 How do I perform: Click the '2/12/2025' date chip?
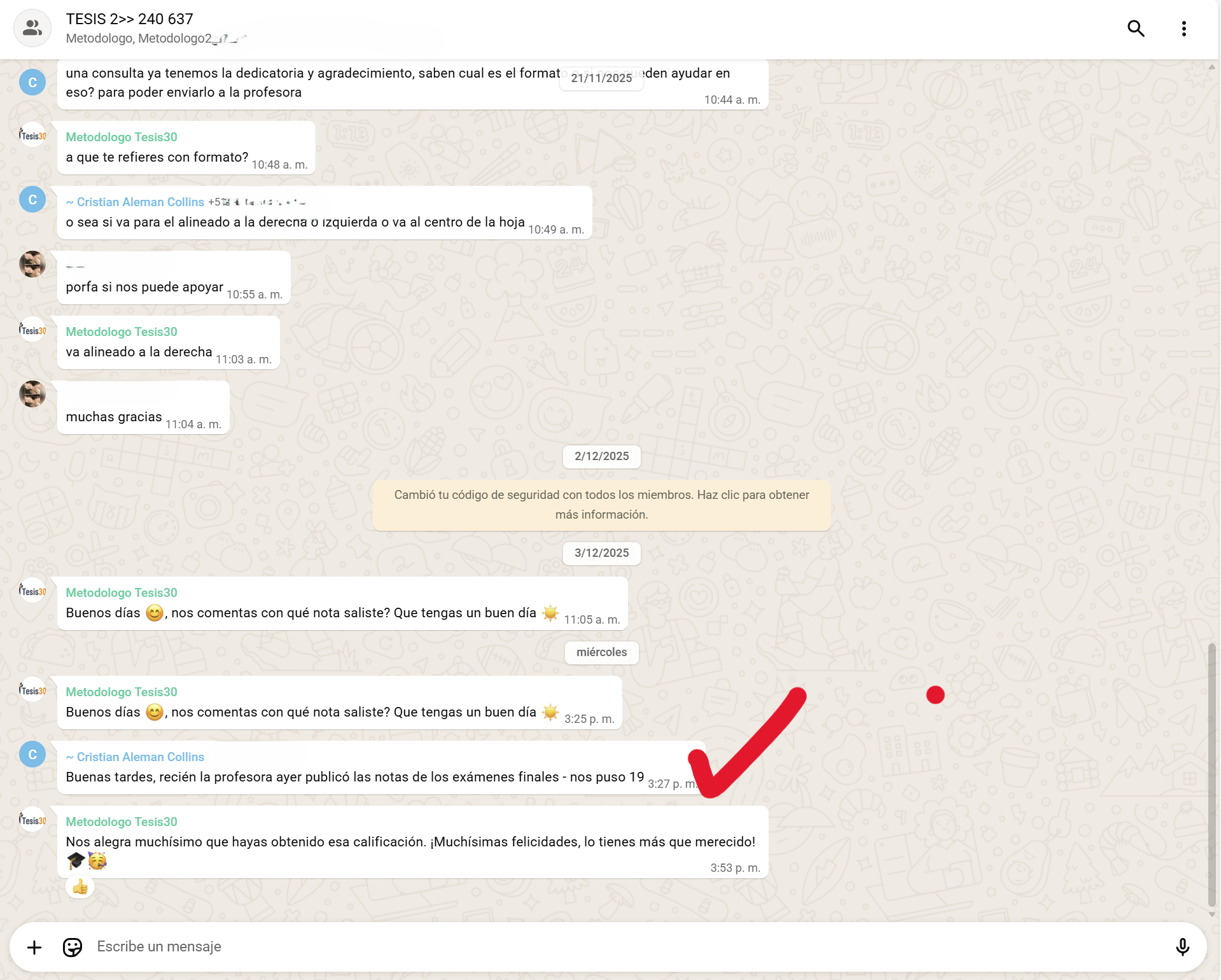point(601,456)
